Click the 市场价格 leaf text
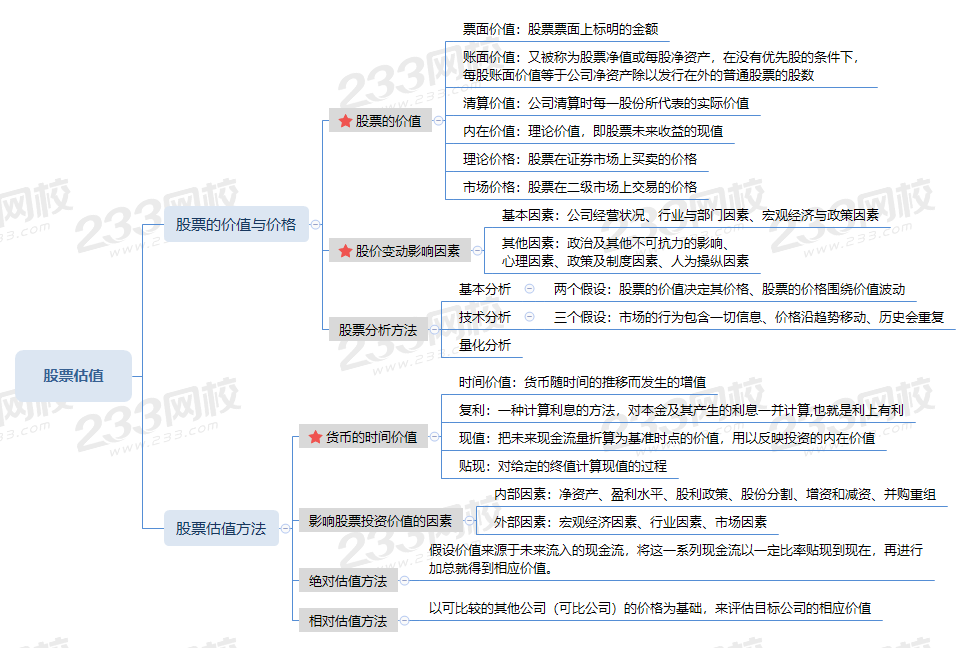 tap(580, 187)
